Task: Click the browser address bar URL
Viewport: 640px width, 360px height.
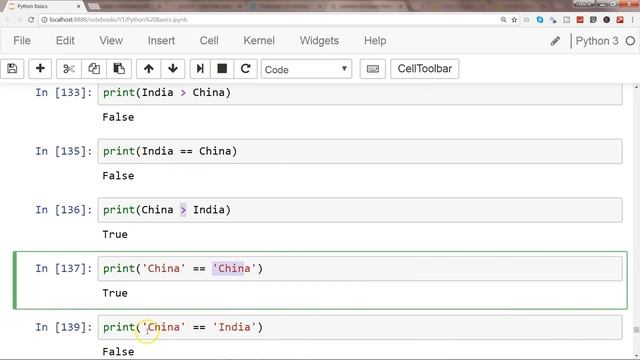Action: tap(118, 20)
